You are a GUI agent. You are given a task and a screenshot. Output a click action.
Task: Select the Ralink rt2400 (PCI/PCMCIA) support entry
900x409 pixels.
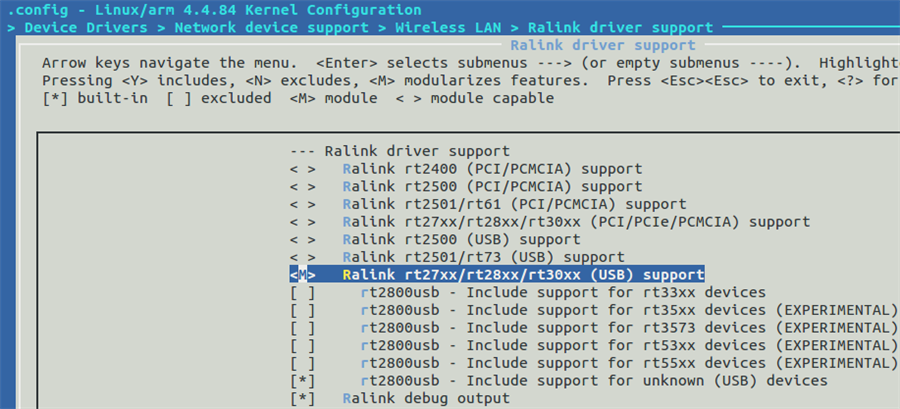492,169
